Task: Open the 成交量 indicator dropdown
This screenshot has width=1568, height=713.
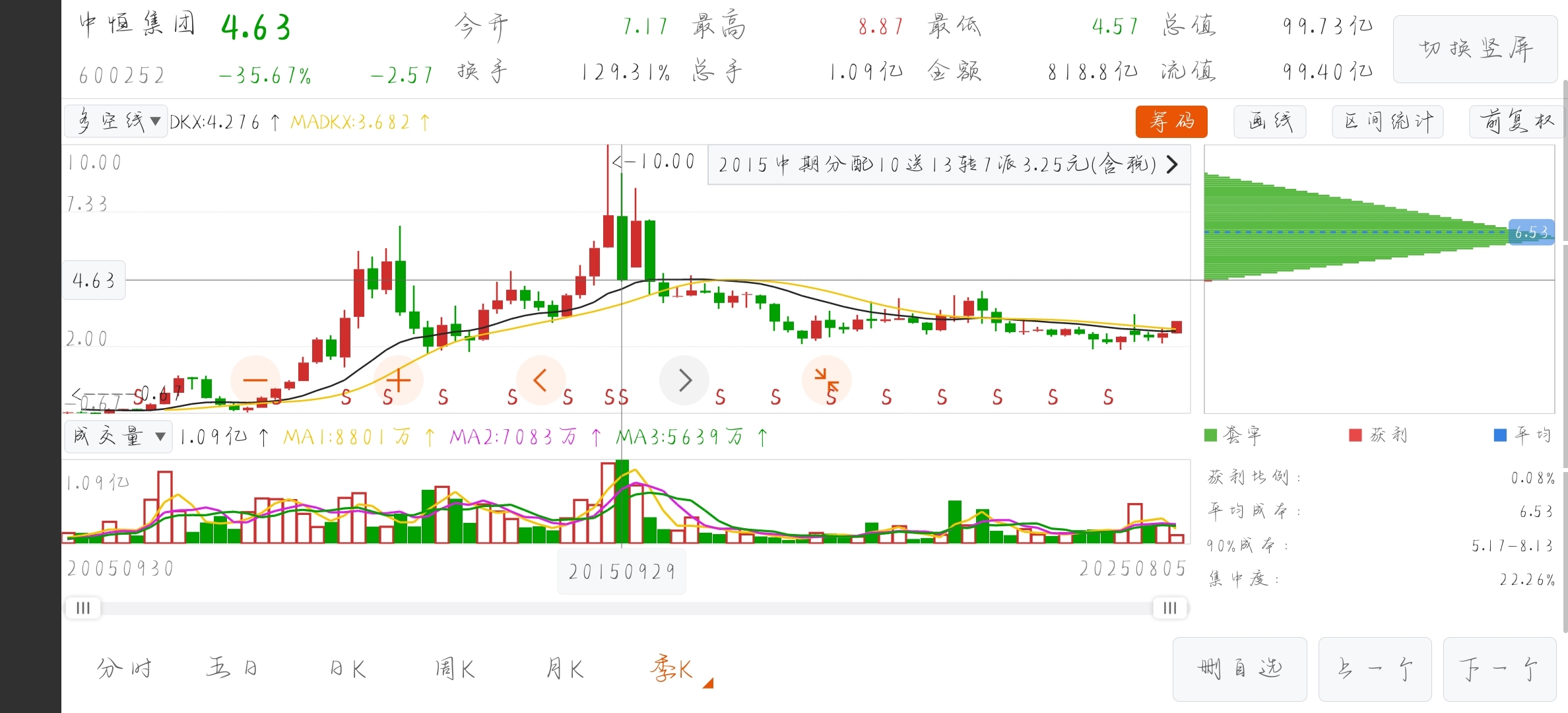Action: [119, 436]
